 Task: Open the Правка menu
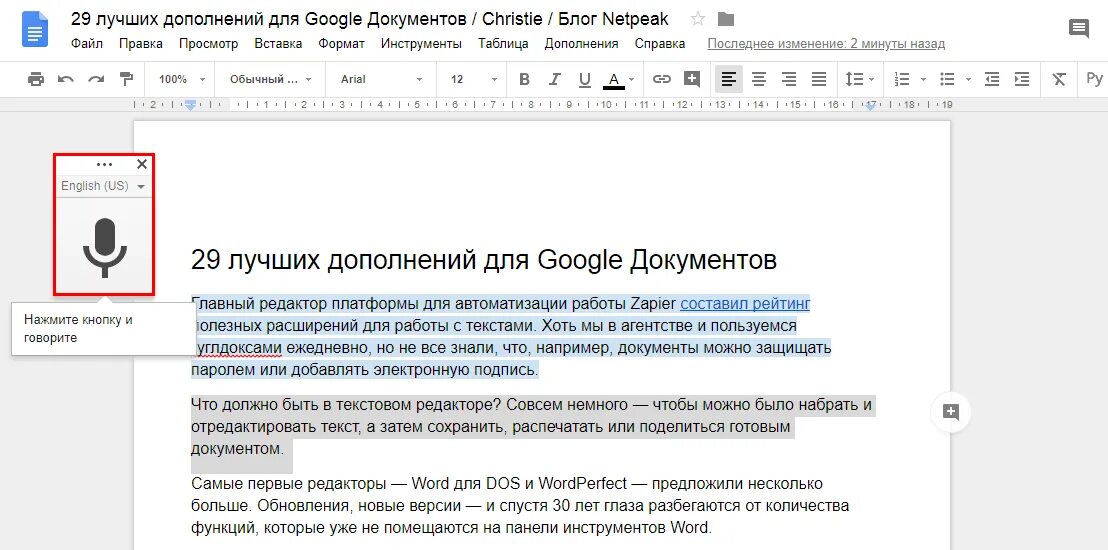[x=141, y=44]
